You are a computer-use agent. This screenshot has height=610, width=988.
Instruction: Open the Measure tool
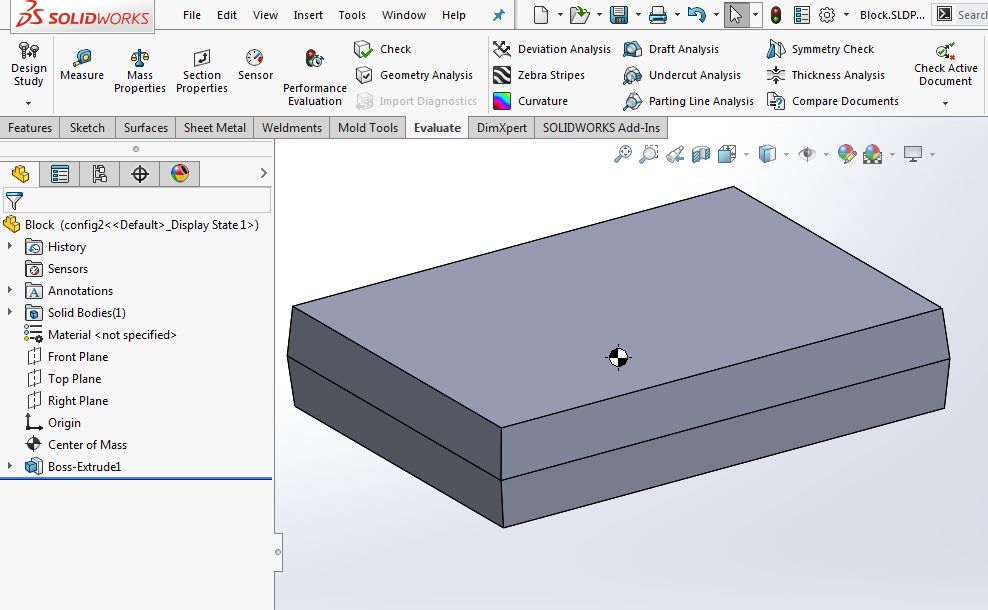tap(82, 66)
